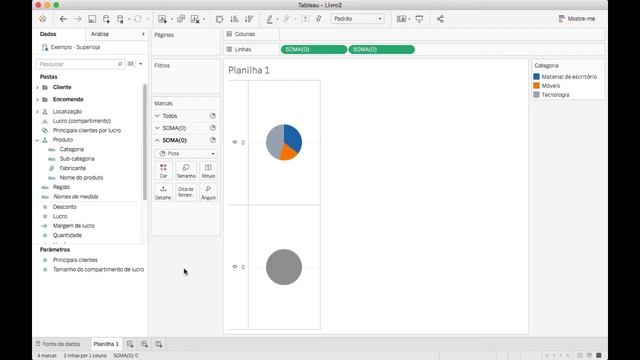Click the fix axes pin icon
The image size is (640, 360).
pos(319,19)
